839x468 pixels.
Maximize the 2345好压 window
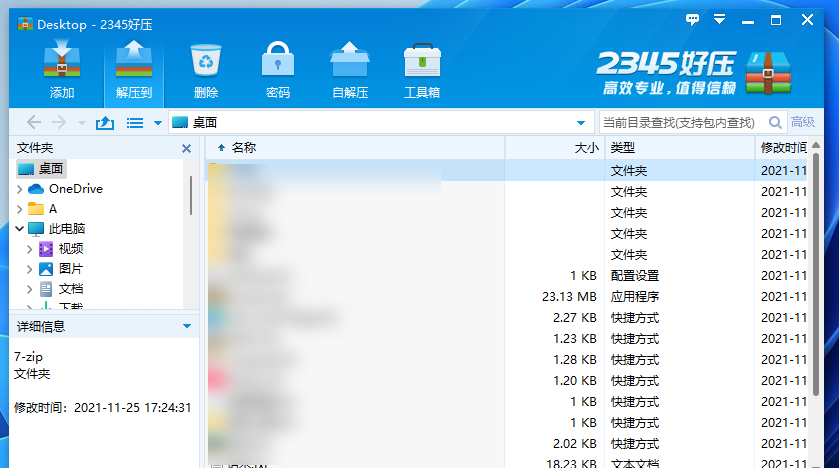[x=776, y=20]
